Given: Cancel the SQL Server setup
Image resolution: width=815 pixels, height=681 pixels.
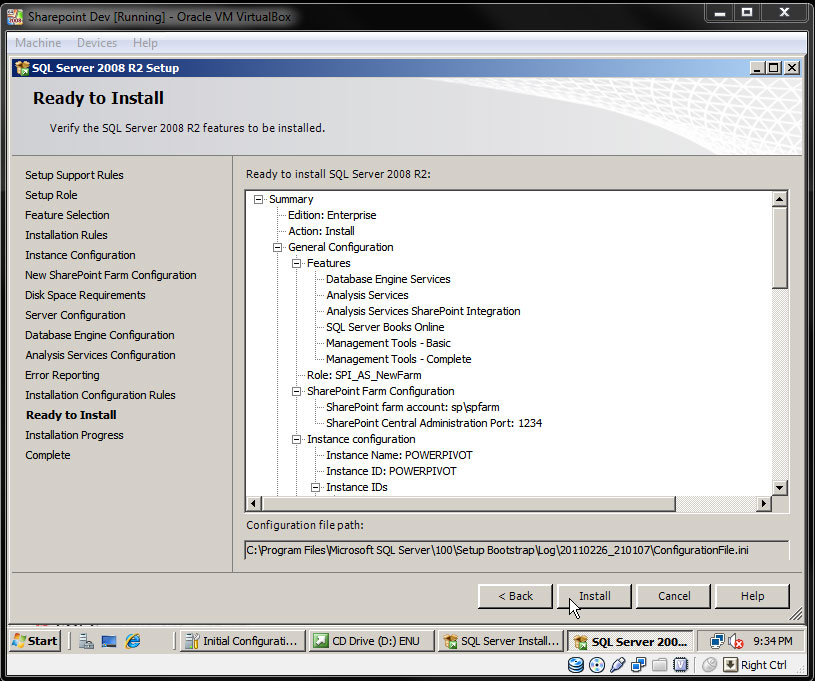Looking at the screenshot, I should coord(674,596).
